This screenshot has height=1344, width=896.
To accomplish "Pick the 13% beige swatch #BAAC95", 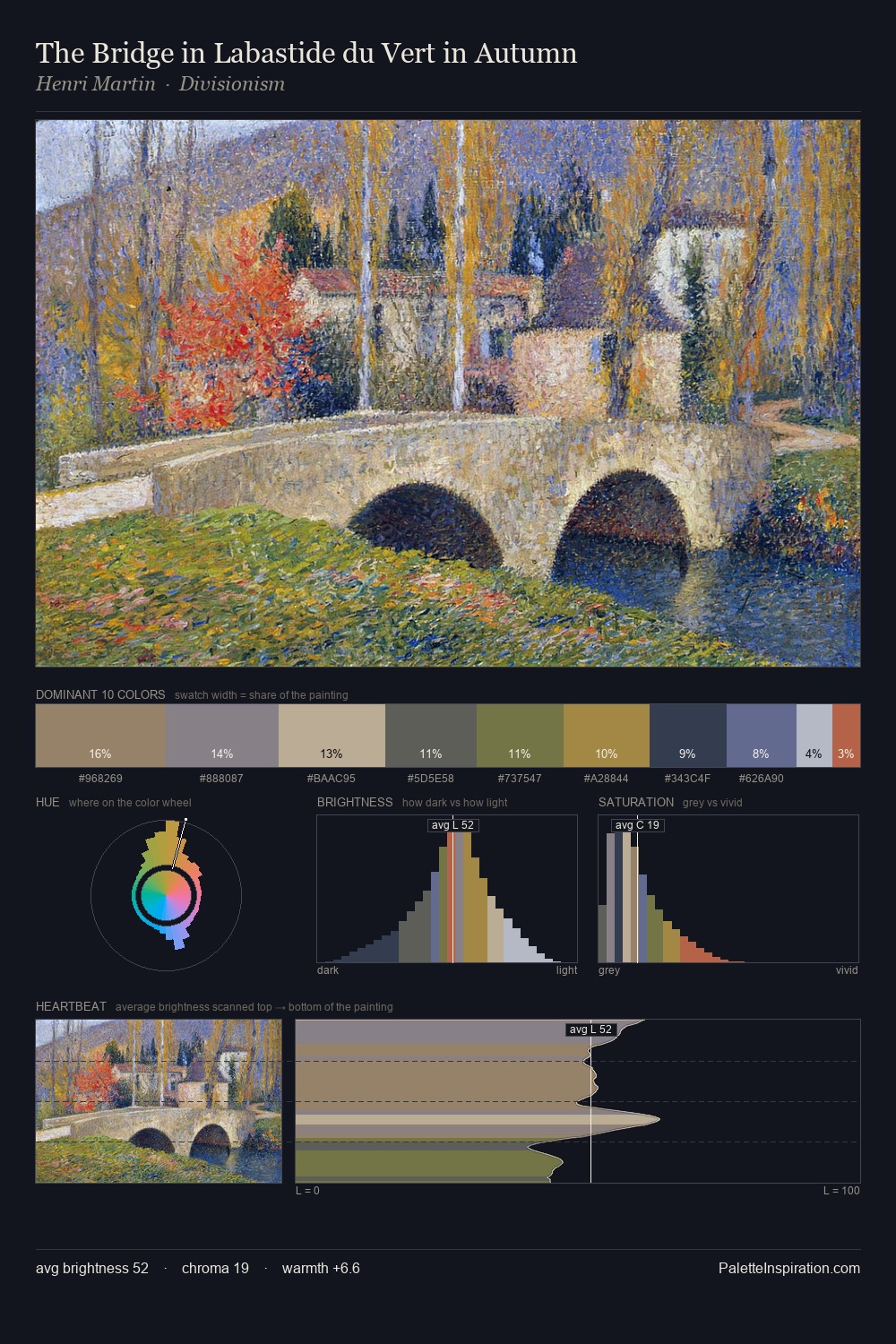I will pyautogui.click(x=332, y=736).
